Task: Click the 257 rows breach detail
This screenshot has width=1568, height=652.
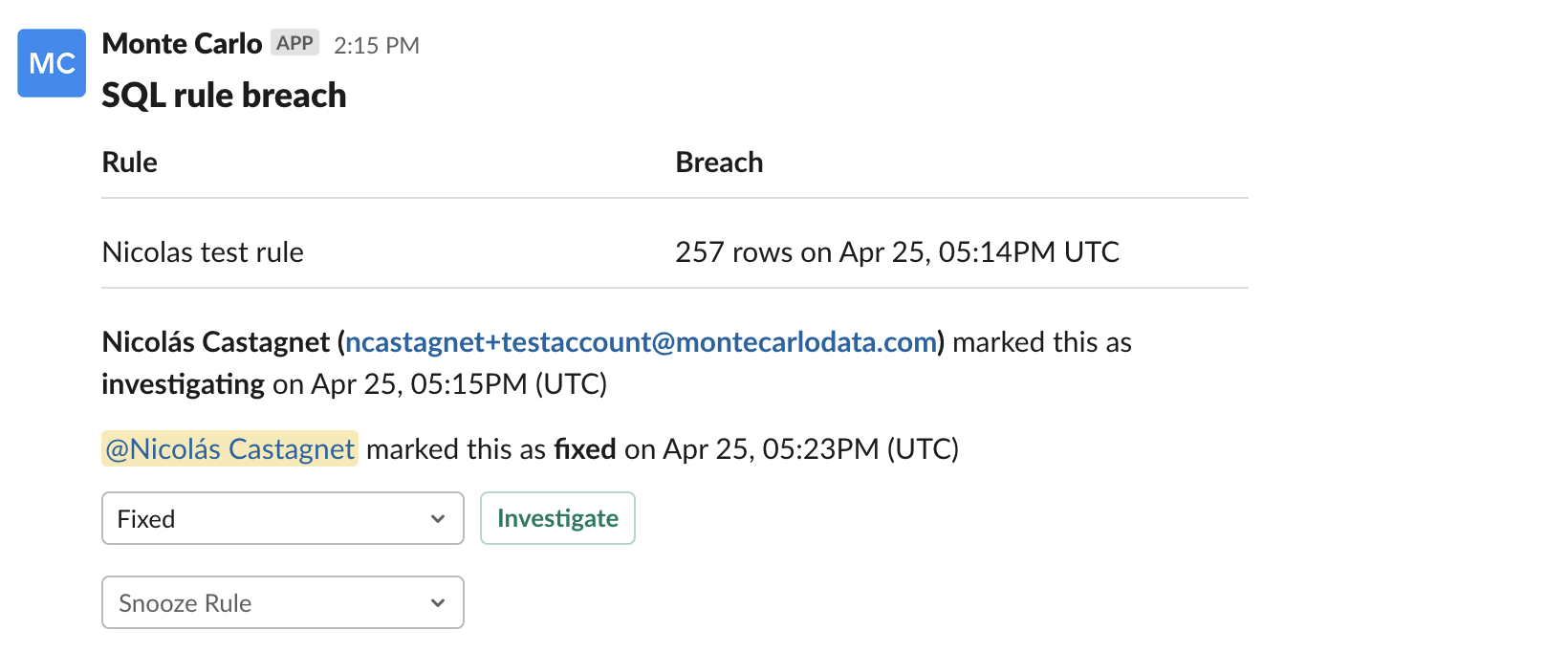Action: pyautogui.click(x=897, y=252)
